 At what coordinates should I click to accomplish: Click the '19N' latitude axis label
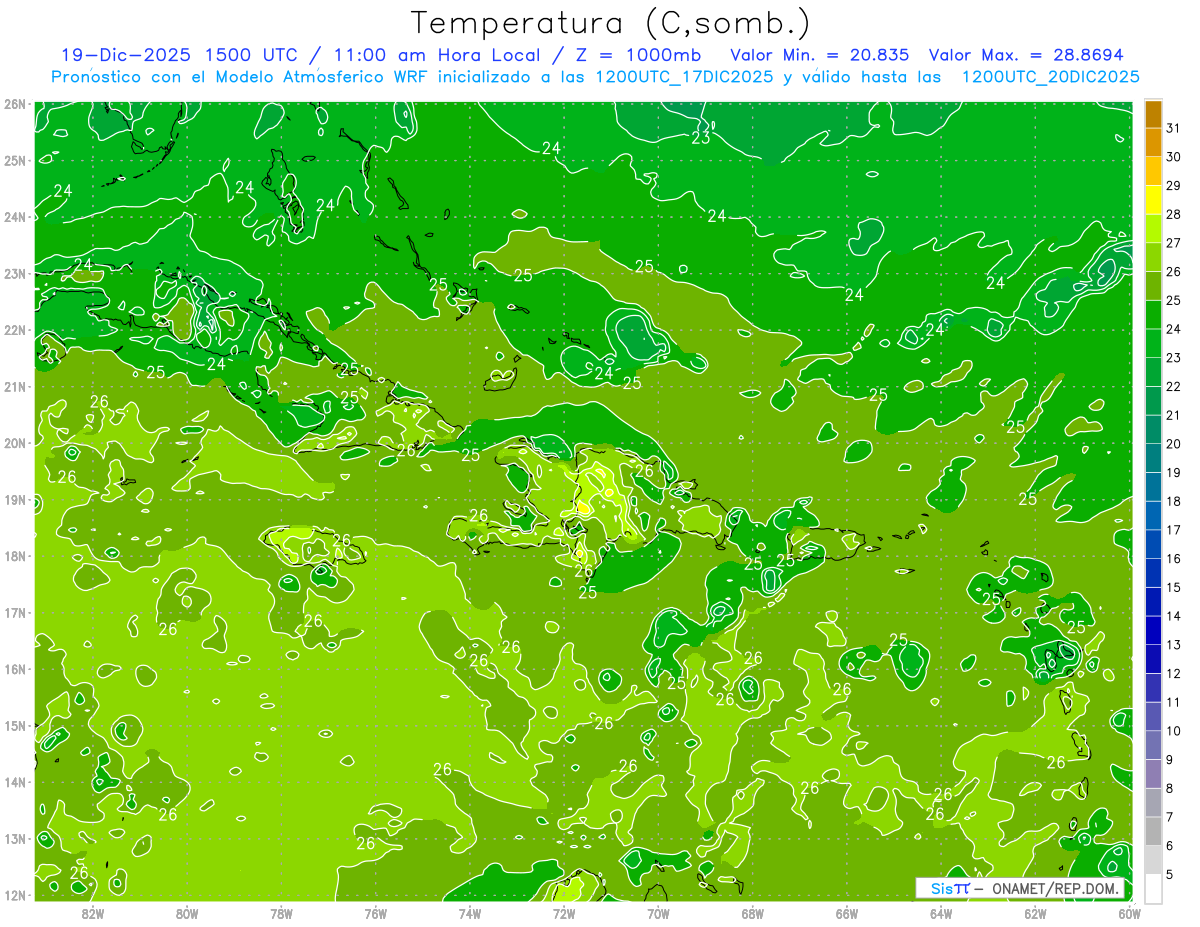[15, 500]
